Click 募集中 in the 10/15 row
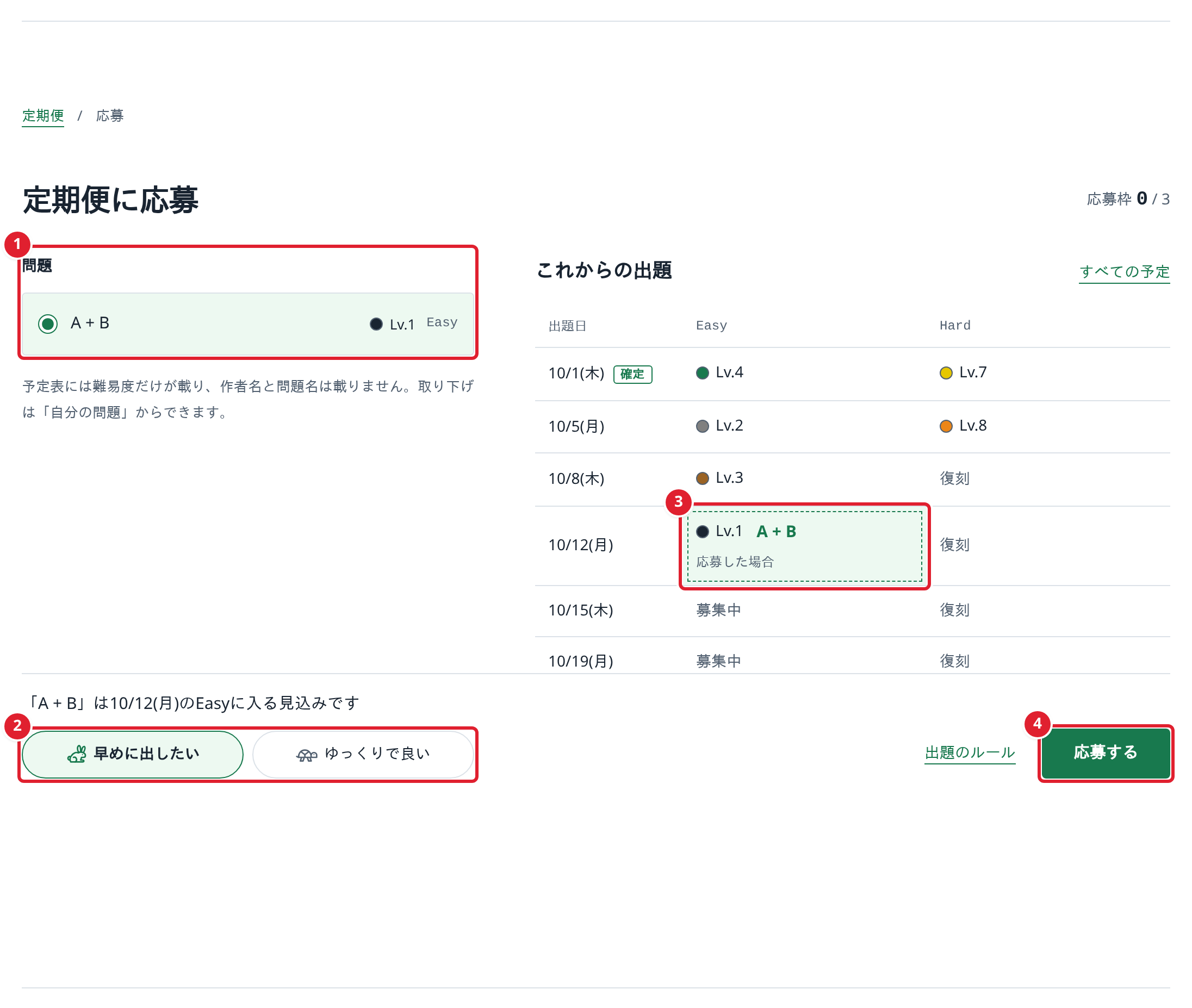Screen dimensions: 1192x1008 pyautogui.click(x=718, y=609)
